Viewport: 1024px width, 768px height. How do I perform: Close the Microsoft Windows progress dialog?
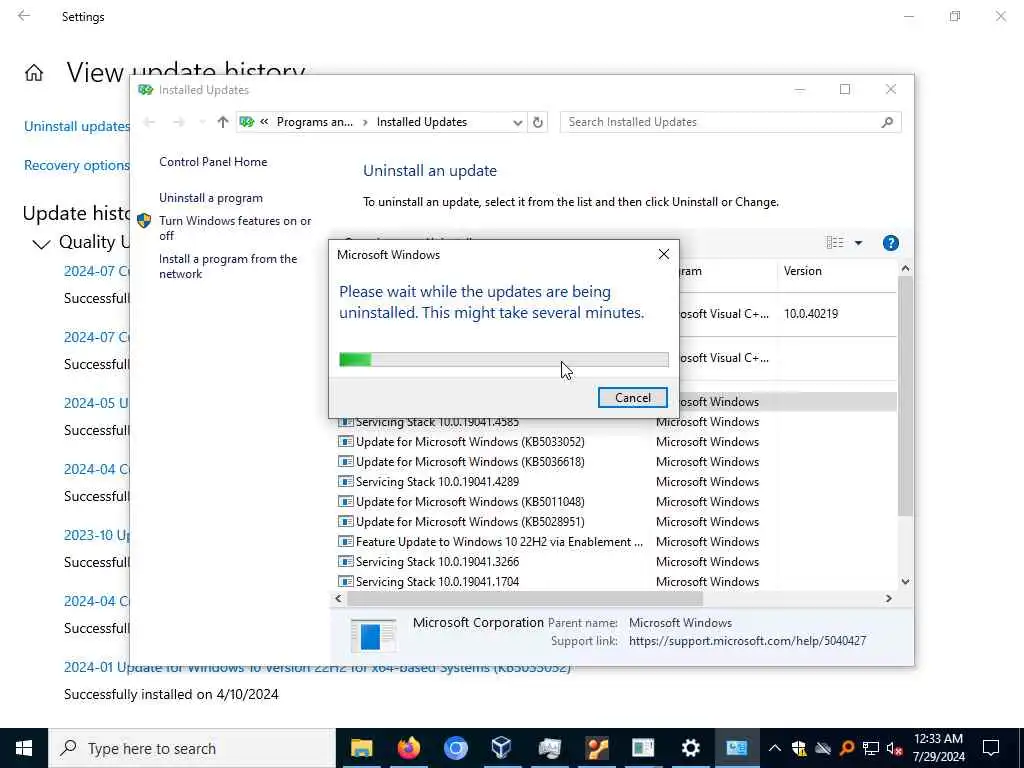pyautogui.click(x=664, y=255)
